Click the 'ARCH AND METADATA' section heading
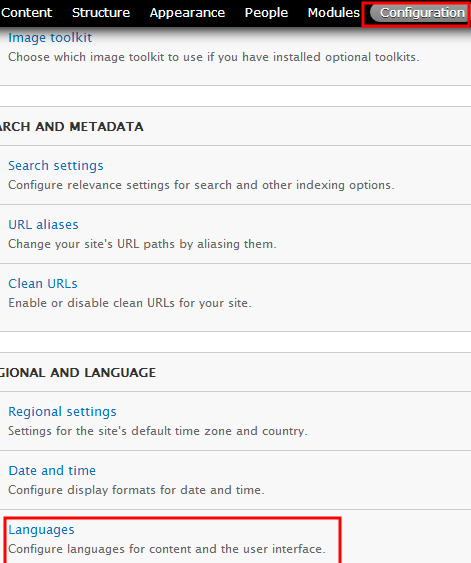This screenshot has height=563, width=471. (71, 127)
